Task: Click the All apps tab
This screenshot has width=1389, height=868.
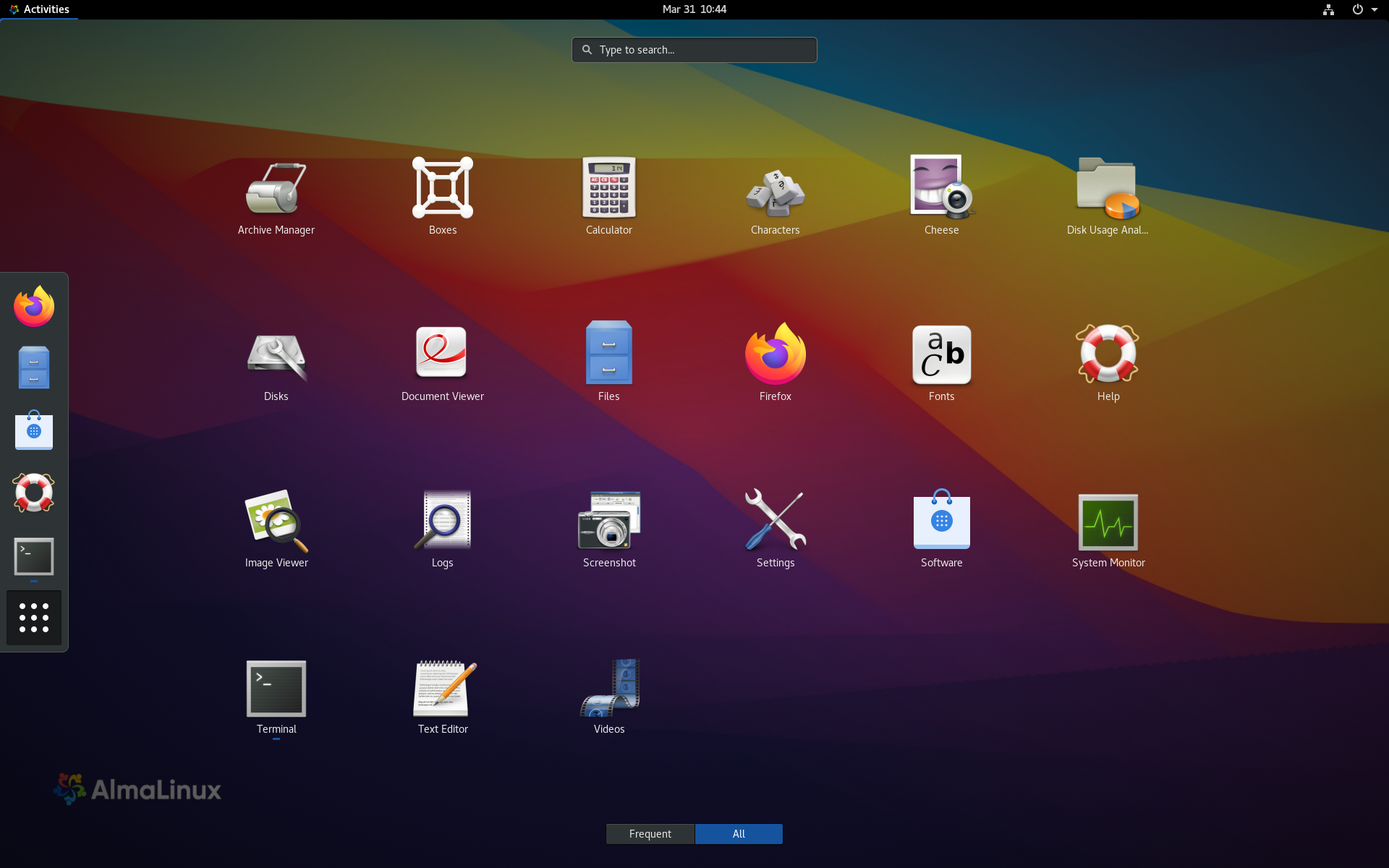Action: [x=738, y=834]
